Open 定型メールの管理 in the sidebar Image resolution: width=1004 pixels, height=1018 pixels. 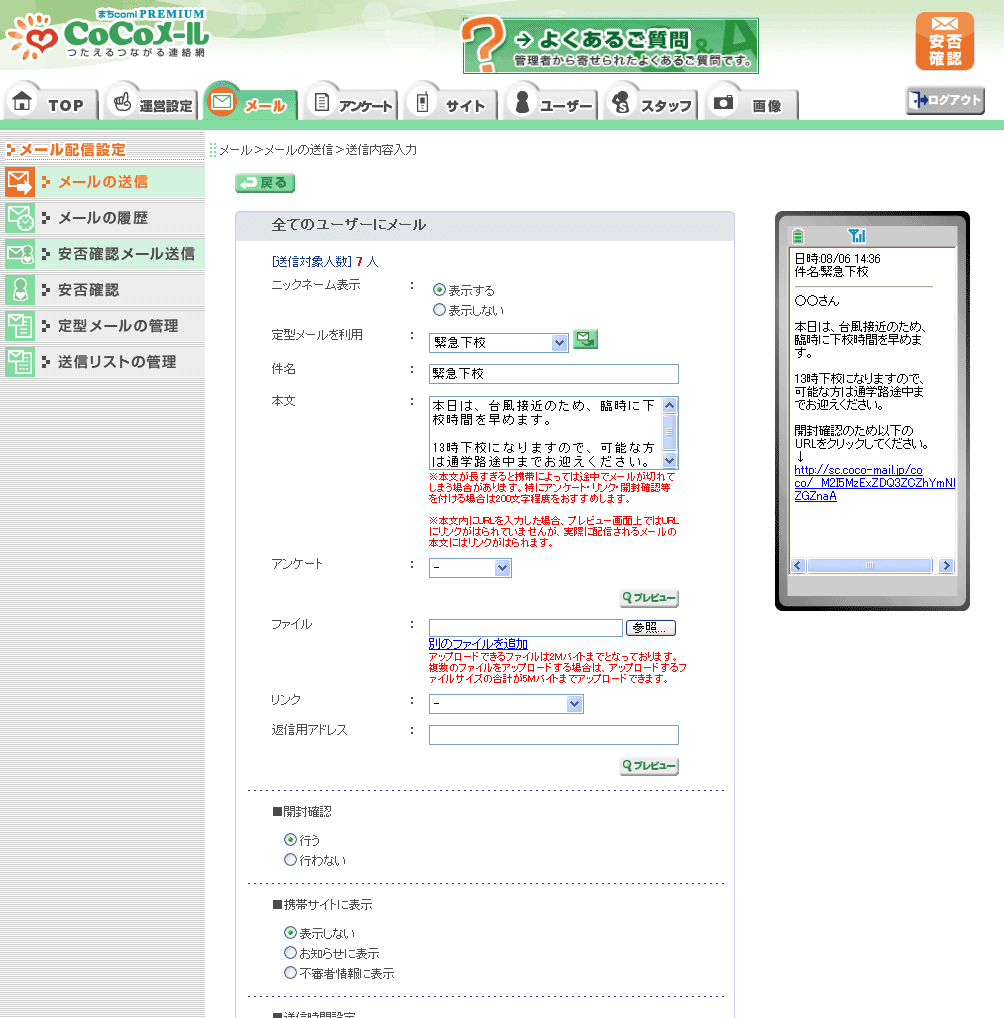(103, 326)
